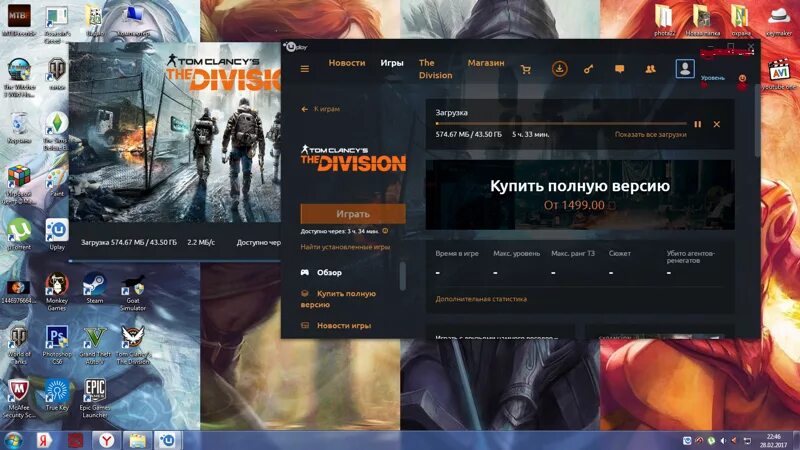Click the key activation icon in Uplay
Image resolution: width=800 pixels, height=450 pixels.
[588, 69]
